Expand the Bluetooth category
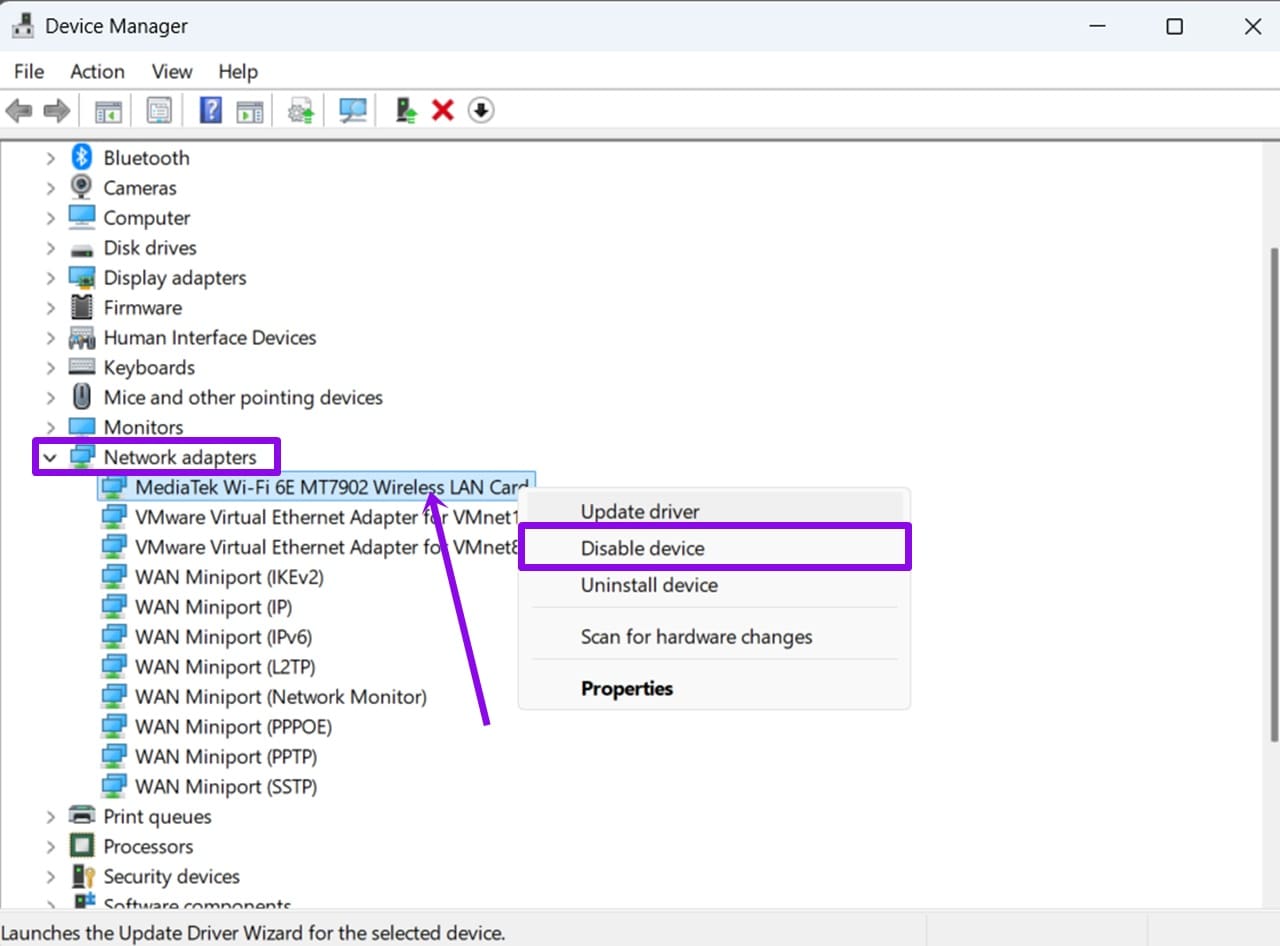Image resolution: width=1280 pixels, height=946 pixels. coord(50,158)
